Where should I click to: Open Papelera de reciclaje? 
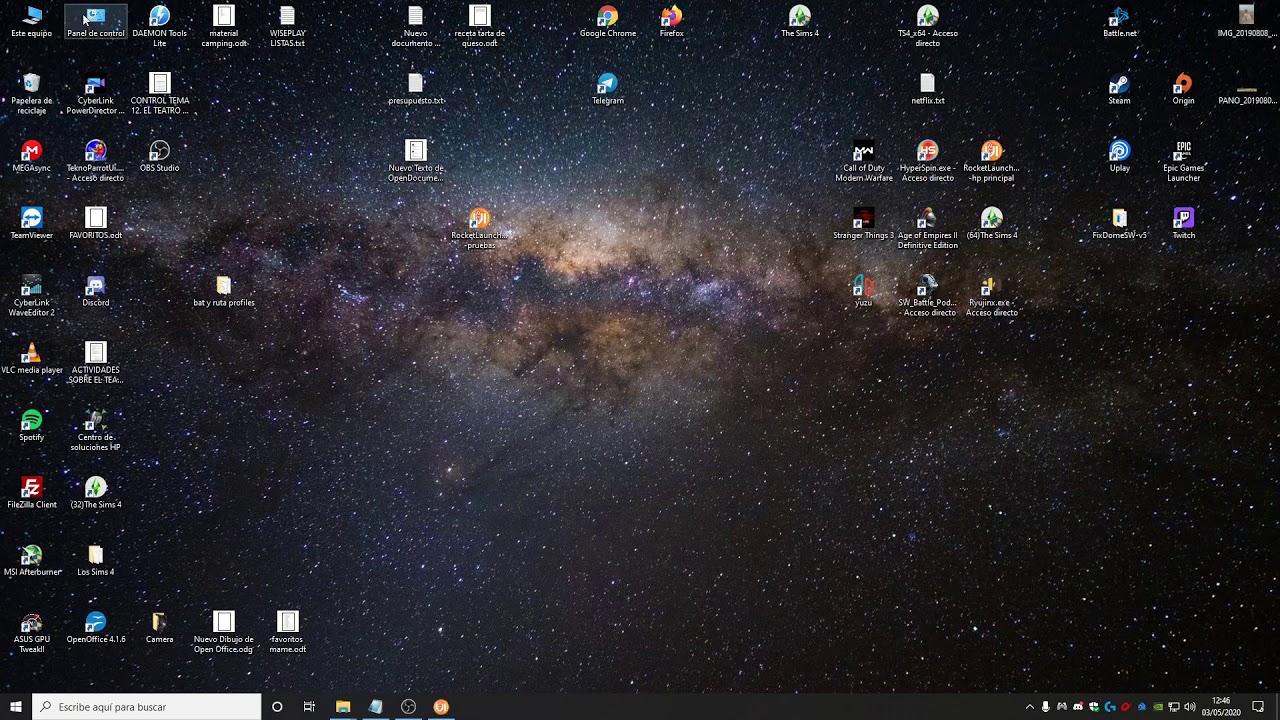(x=32, y=94)
